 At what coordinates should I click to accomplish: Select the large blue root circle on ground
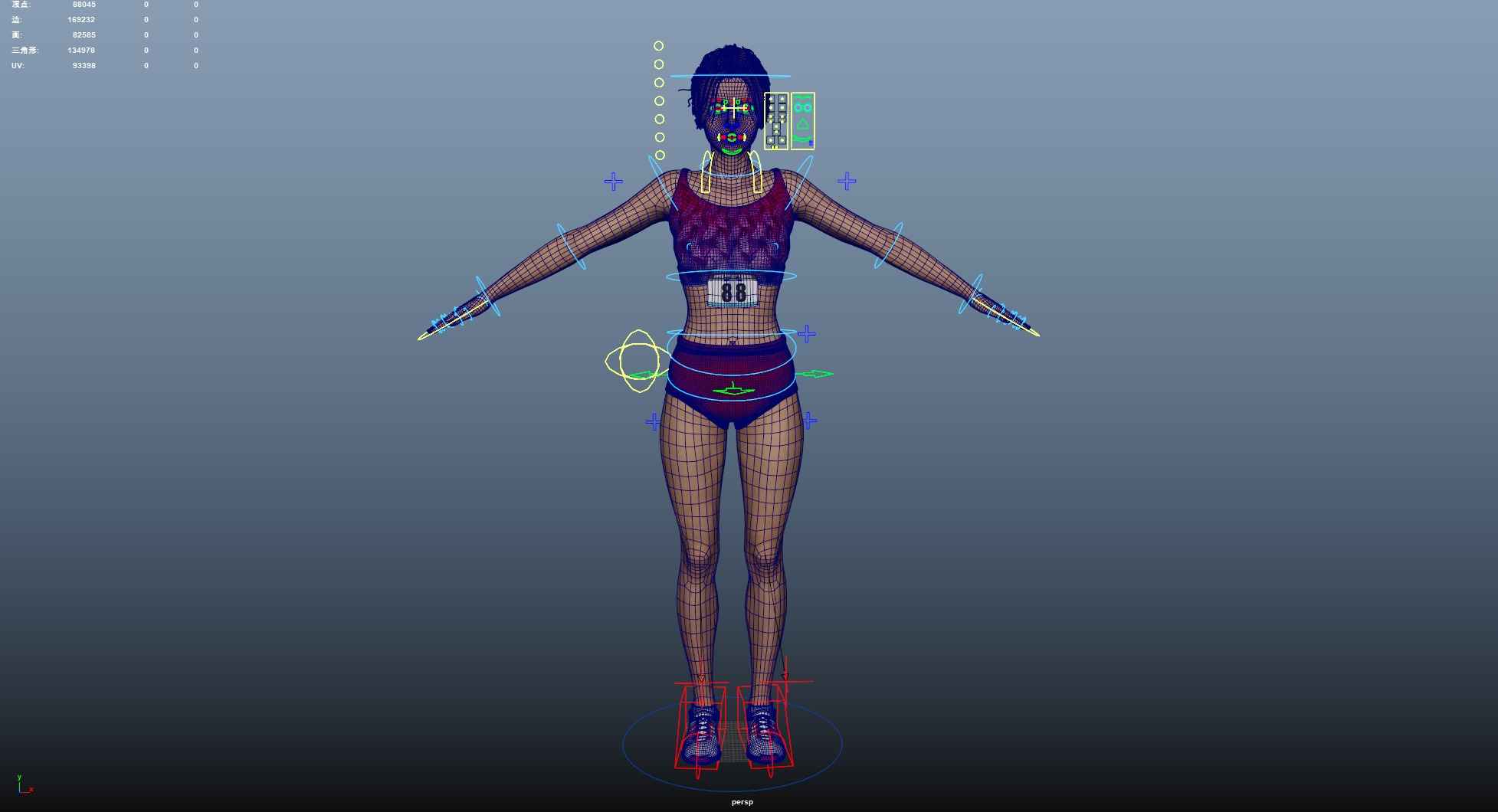(733, 744)
